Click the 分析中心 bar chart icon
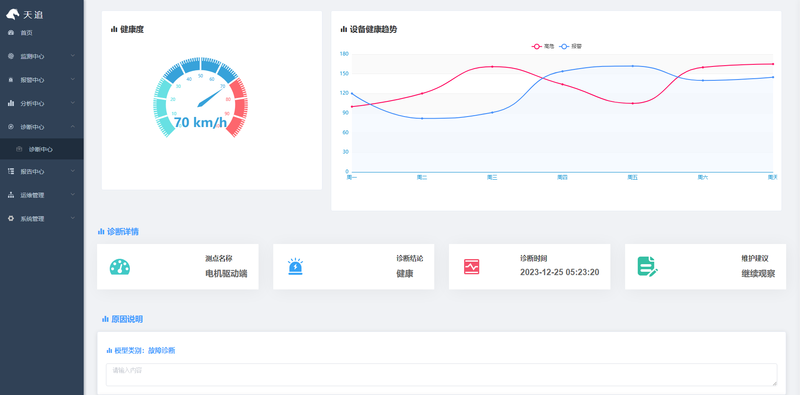The height and width of the screenshot is (395, 800). [11, 103]
